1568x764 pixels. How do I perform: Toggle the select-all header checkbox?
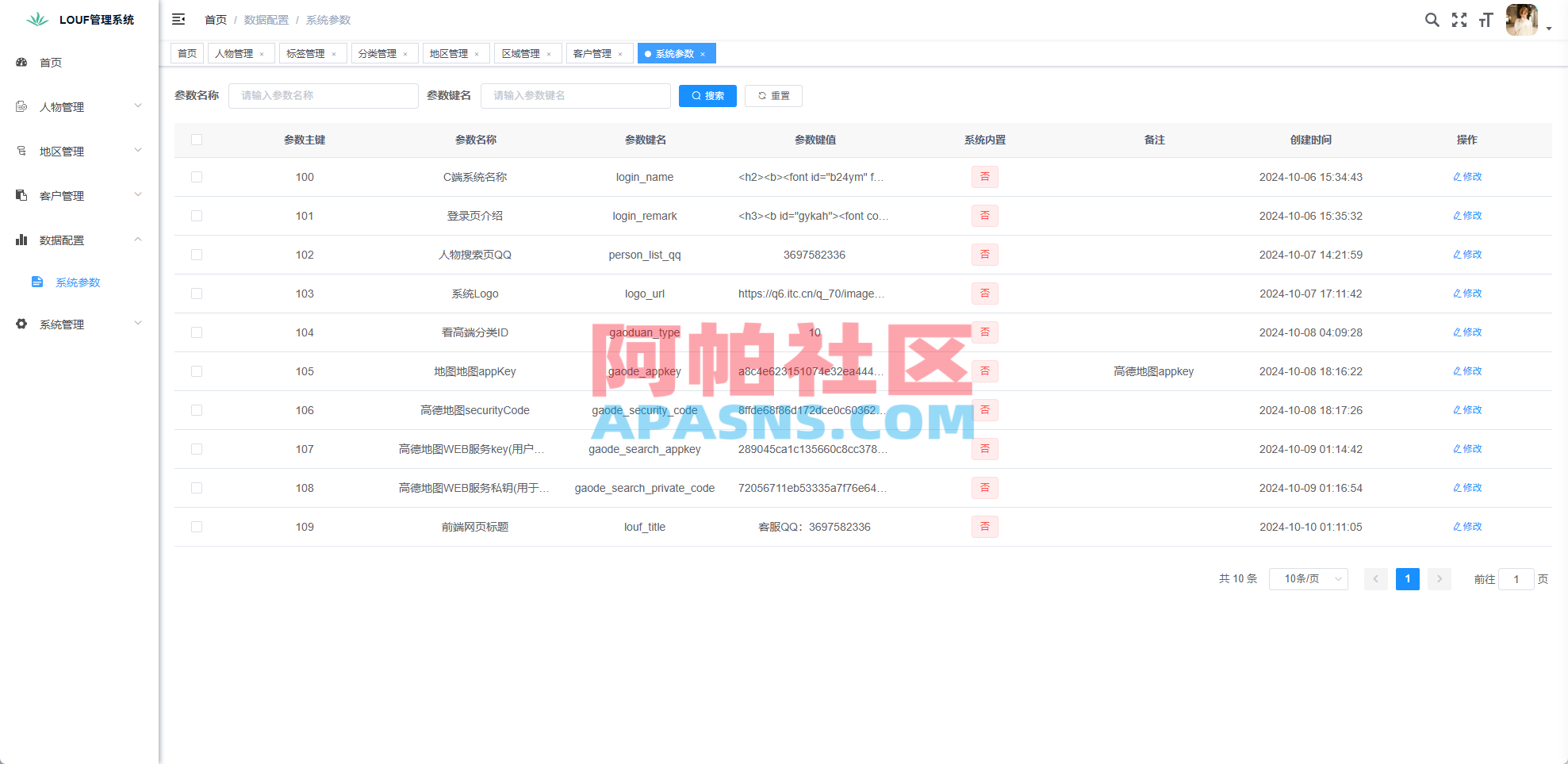tap(197, 140)
